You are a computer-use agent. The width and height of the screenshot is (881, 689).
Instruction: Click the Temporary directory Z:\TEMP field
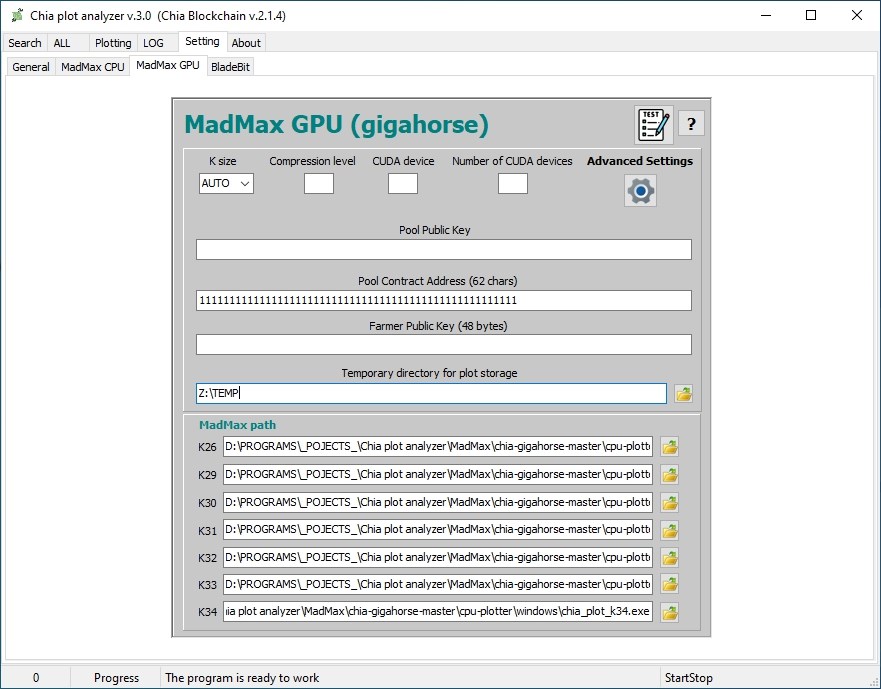(432, 393)
